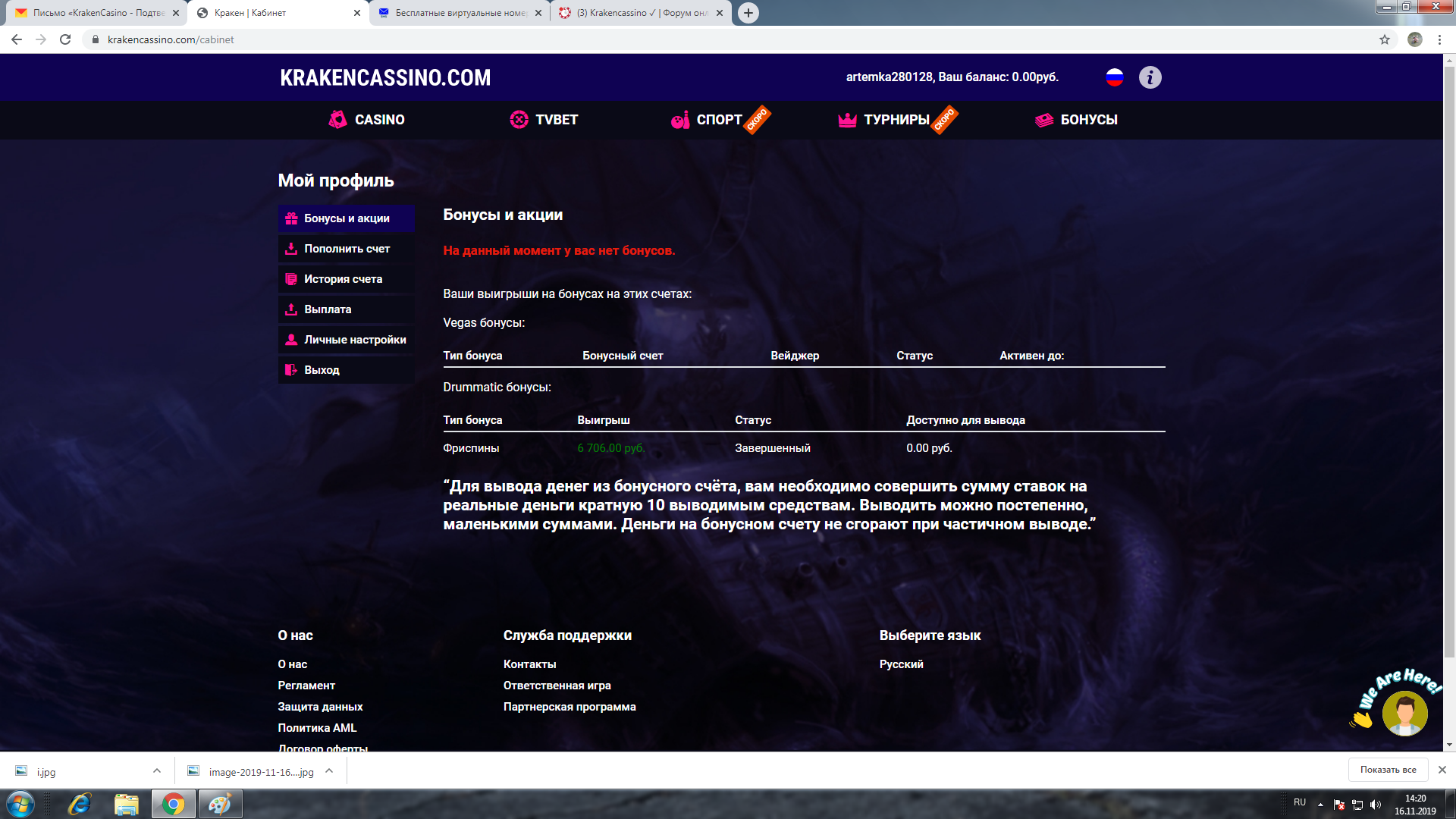The height and width of the screenshot is (819, 1456).
Task: Click Показать все downloads button
Action: 1388,770
